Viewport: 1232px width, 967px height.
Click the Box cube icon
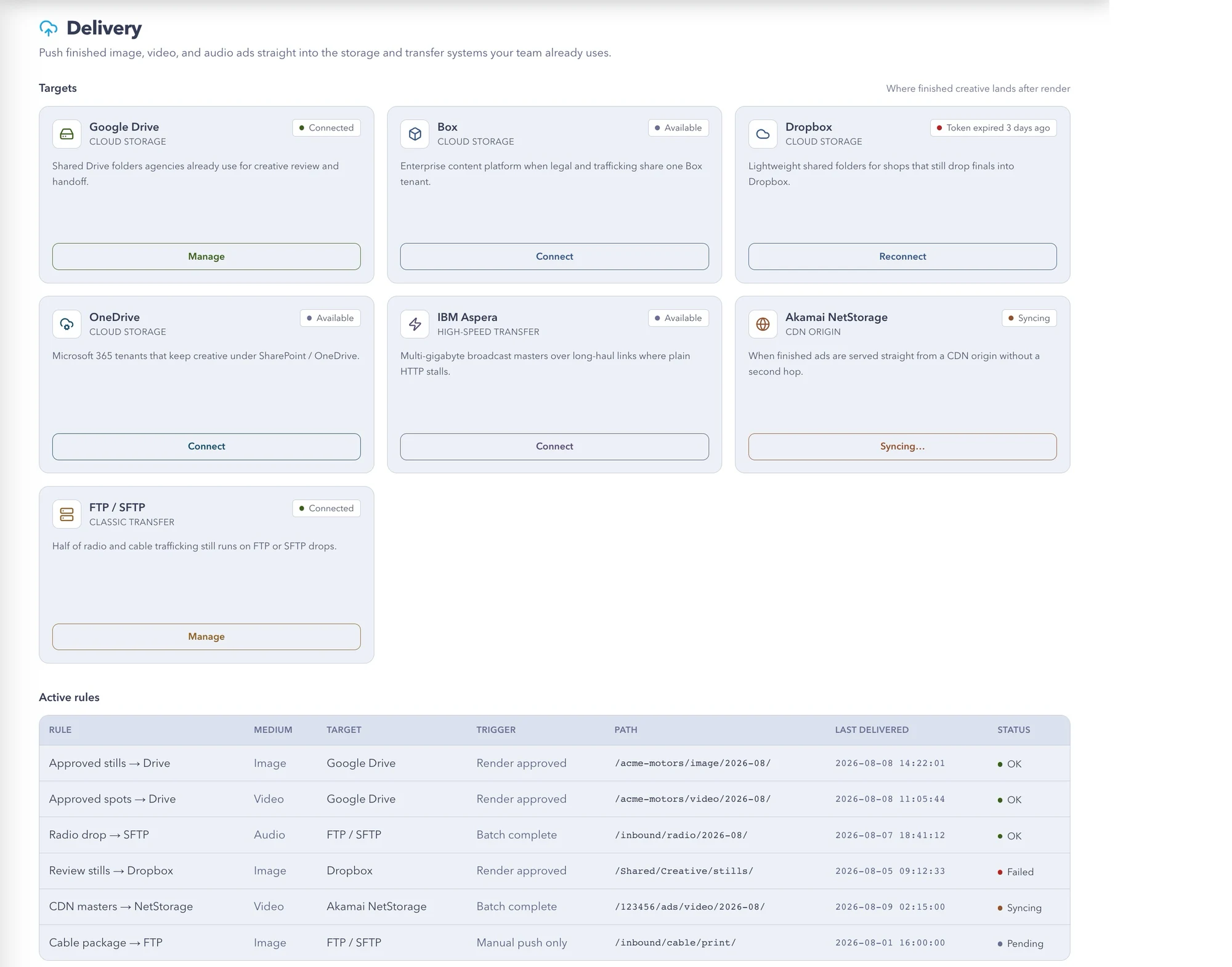(x=415, y=134)
